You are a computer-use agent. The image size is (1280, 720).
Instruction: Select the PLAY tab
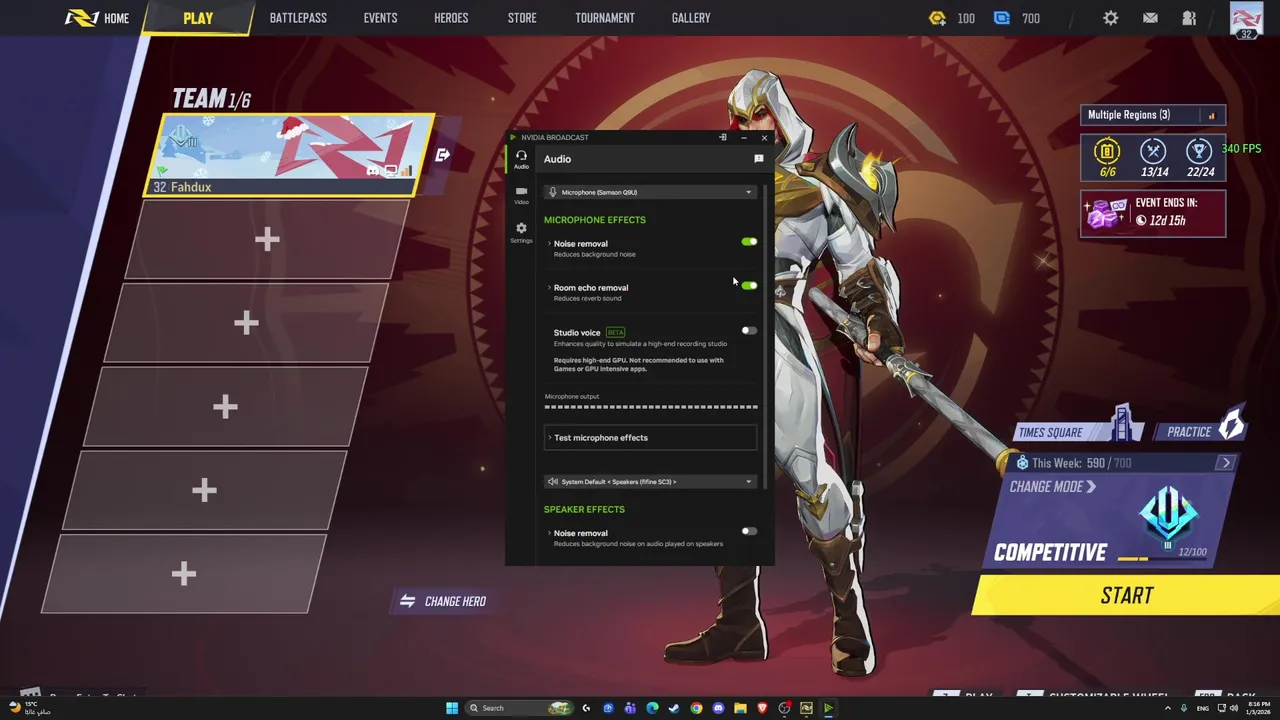pyautogui.click(x=198, y=18)
